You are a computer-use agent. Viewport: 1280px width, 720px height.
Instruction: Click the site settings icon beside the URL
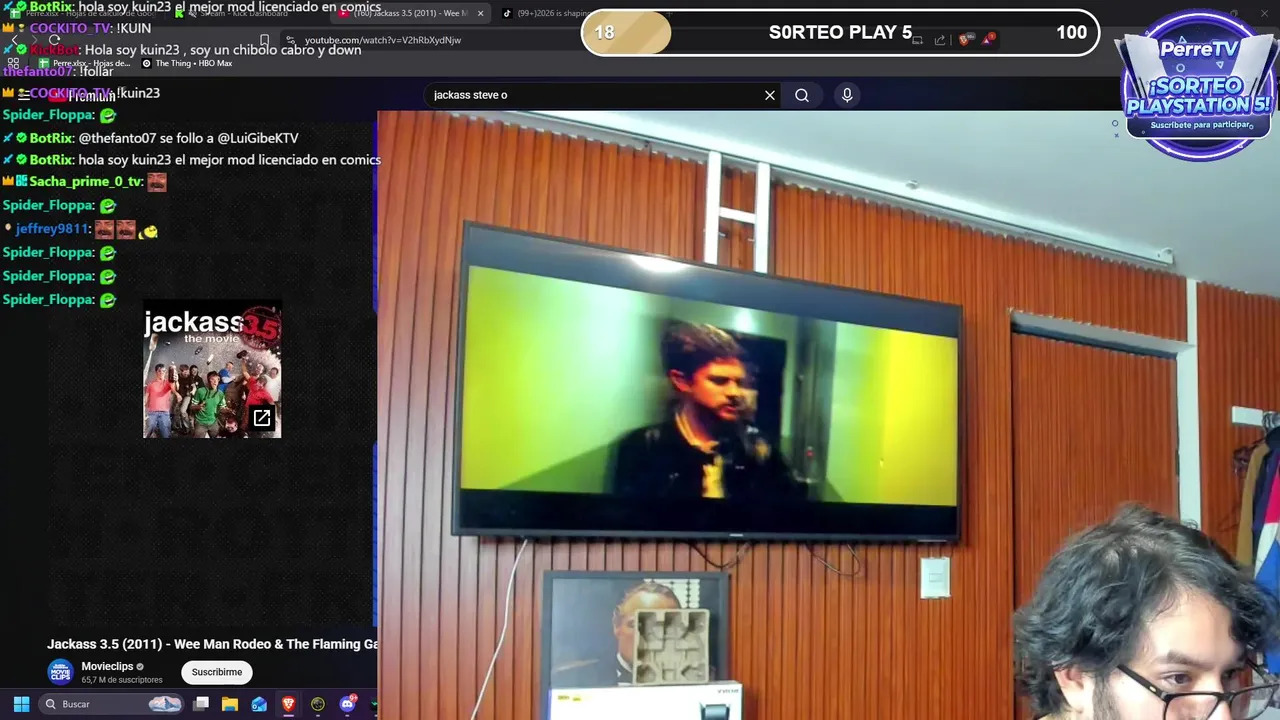[290, 40]
